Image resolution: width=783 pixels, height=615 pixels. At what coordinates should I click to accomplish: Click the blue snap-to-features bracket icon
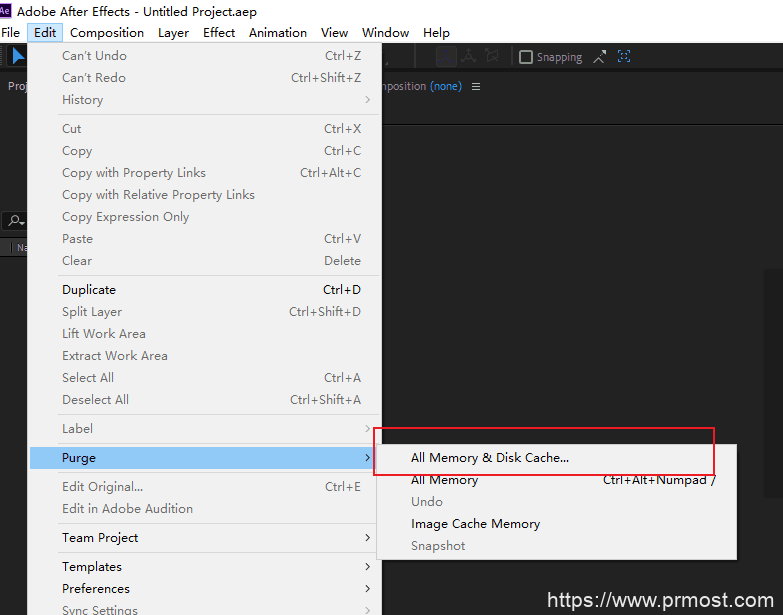click(624, 56)
